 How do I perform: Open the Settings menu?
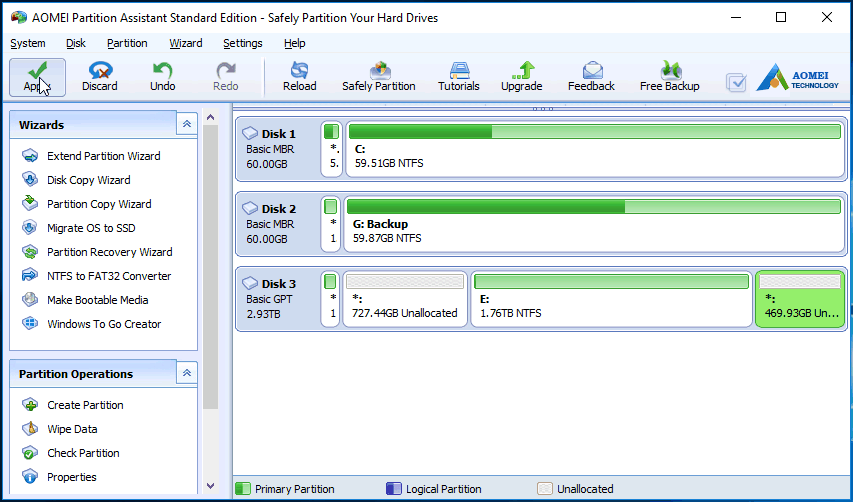point(243,43)
